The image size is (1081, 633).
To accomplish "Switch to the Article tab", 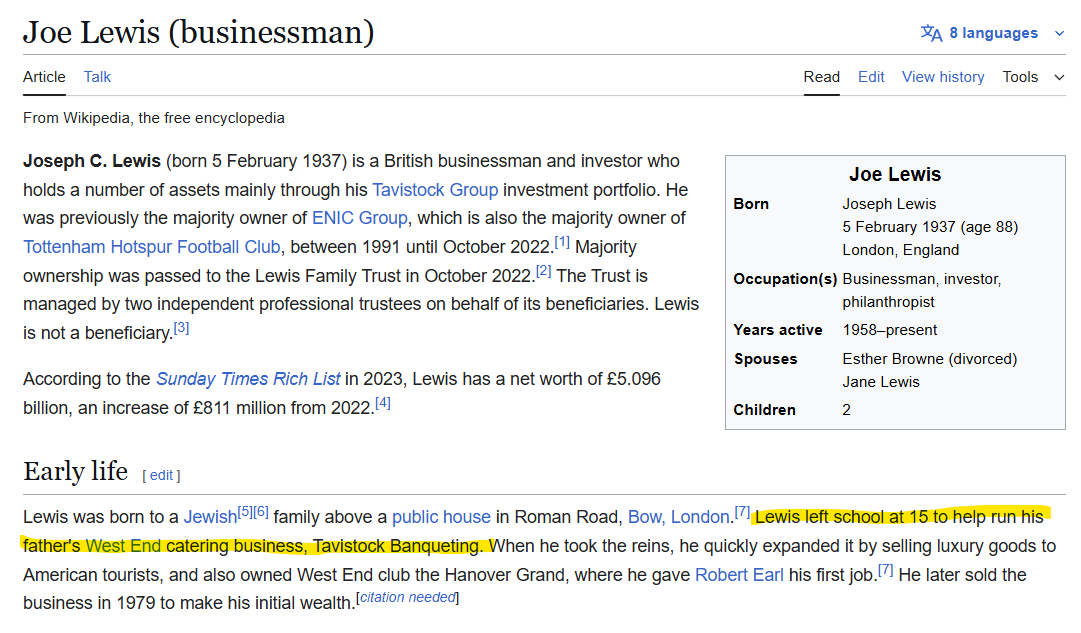I will (x=44, y=77).
